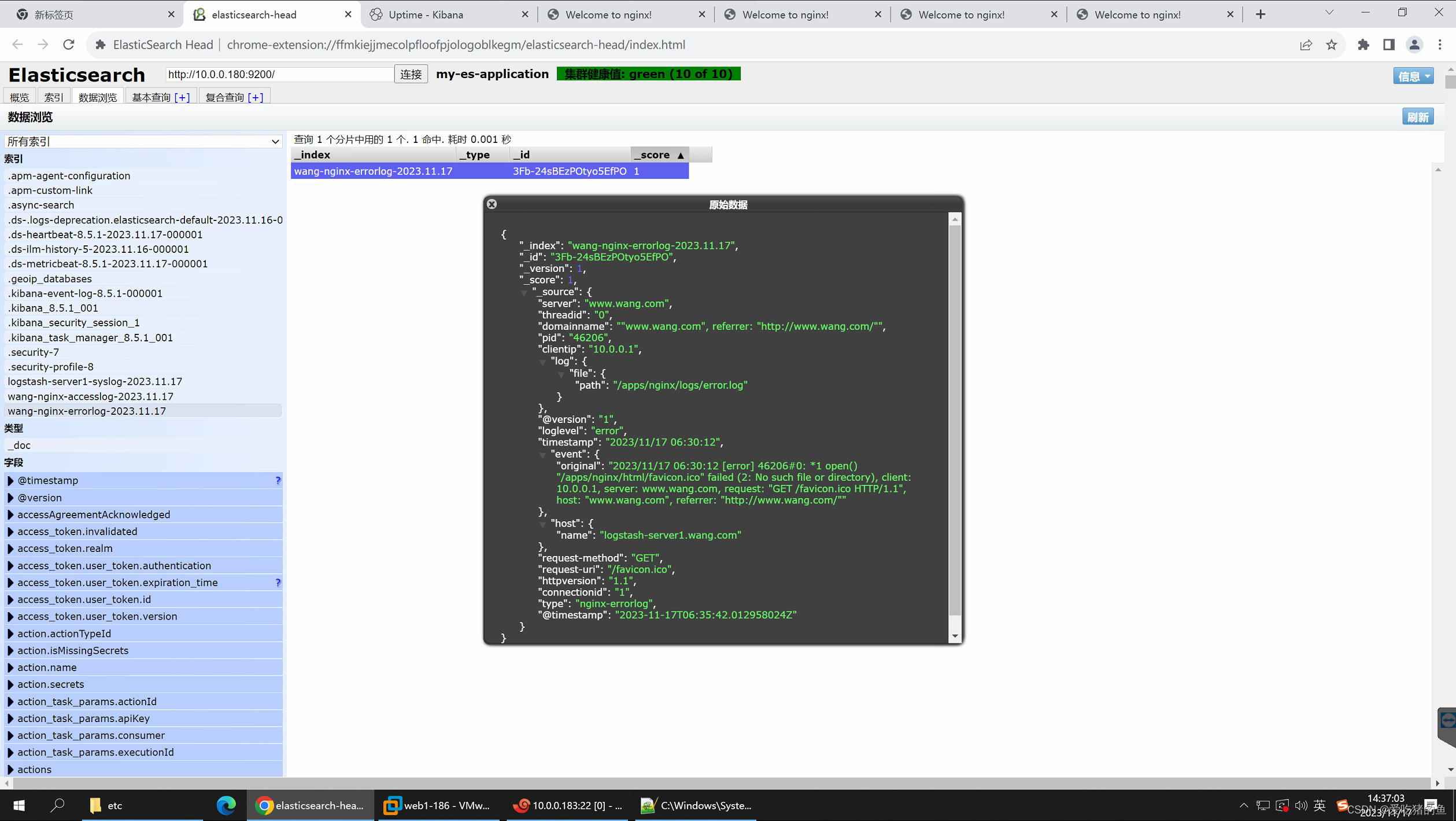
Task: Switch to the Uptime - Kibana tab
Action: [449, 14]
